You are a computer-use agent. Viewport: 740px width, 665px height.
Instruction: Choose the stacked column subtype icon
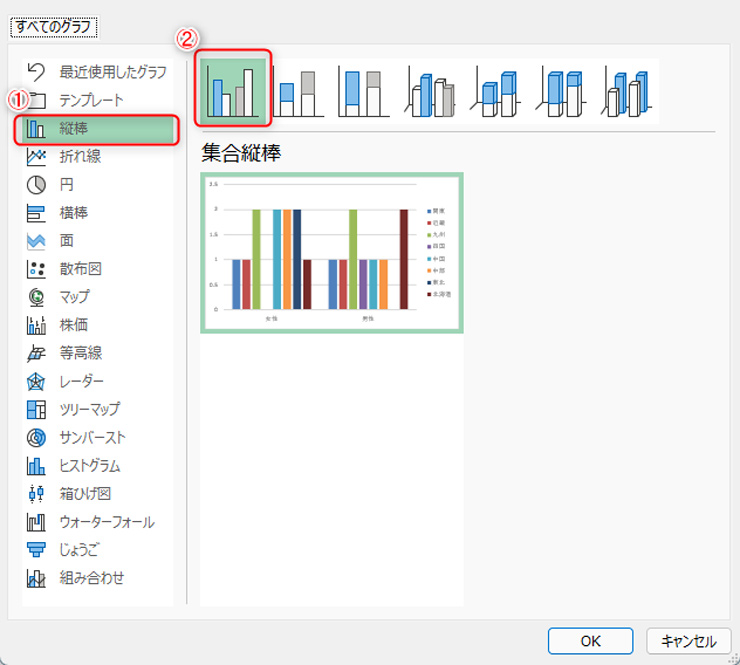pyautogui.click(x=297, y=91)
